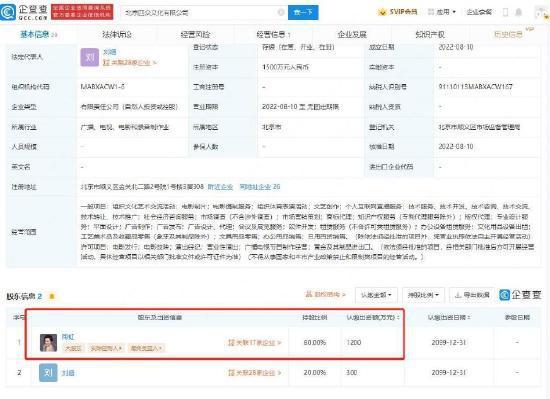The height and width of the screenshot is (399, 550).
Task: Open shareholder row 2 name link
Action: click(68, 373)
